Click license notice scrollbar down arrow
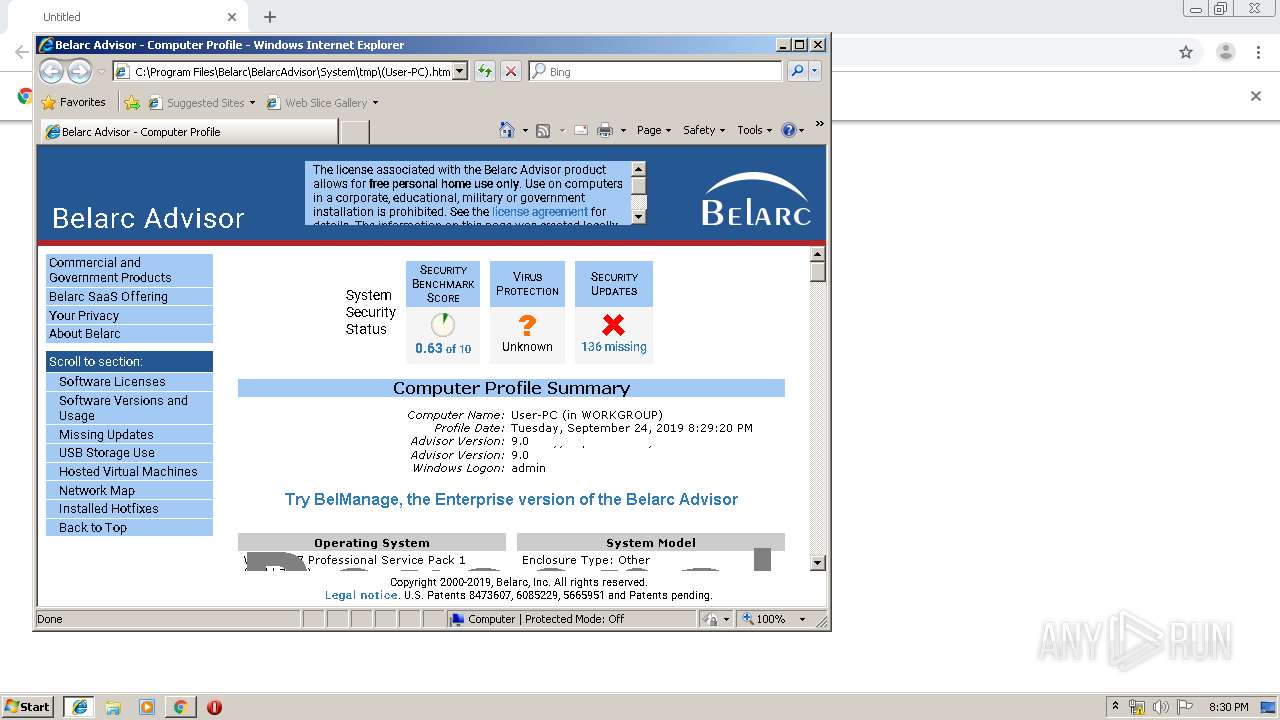Image resolution: width=1280 pixels, height=720 pixels. tap(638, 216)
